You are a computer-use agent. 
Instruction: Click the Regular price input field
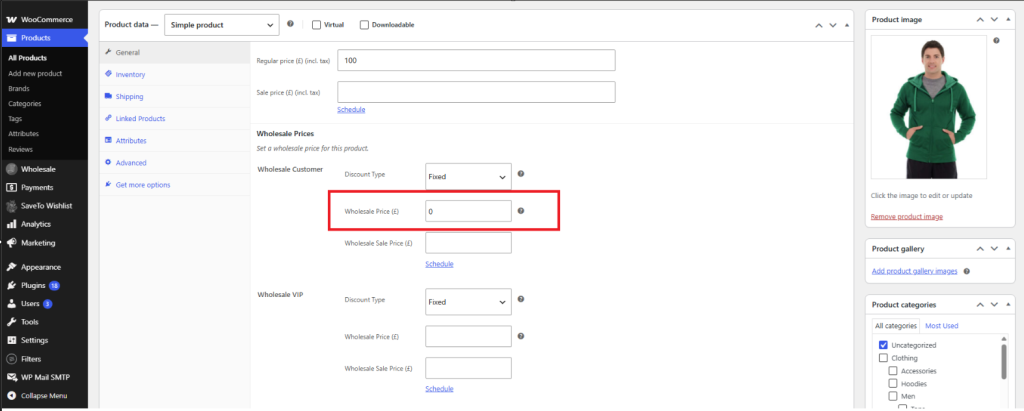pyautogui.click(x=476, y=60)
